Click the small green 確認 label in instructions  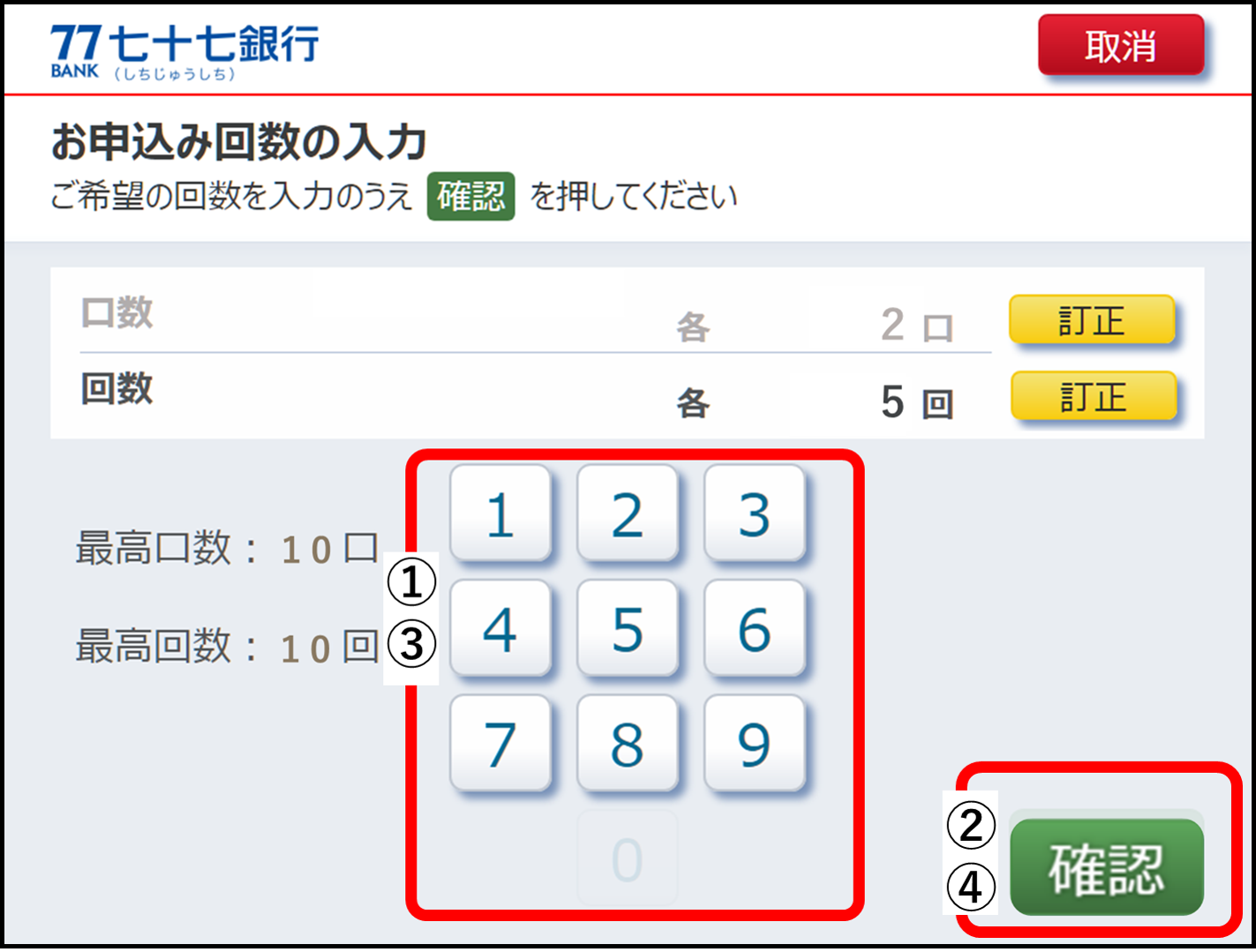(x=470, y=196)
